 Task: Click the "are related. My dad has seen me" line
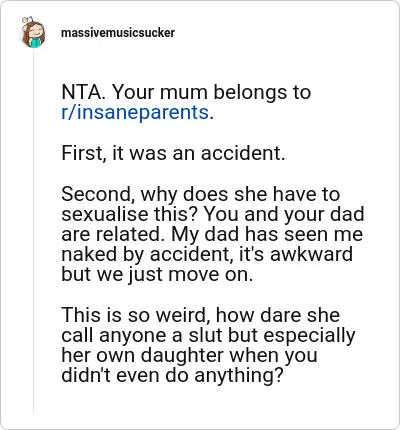(212, 234)
